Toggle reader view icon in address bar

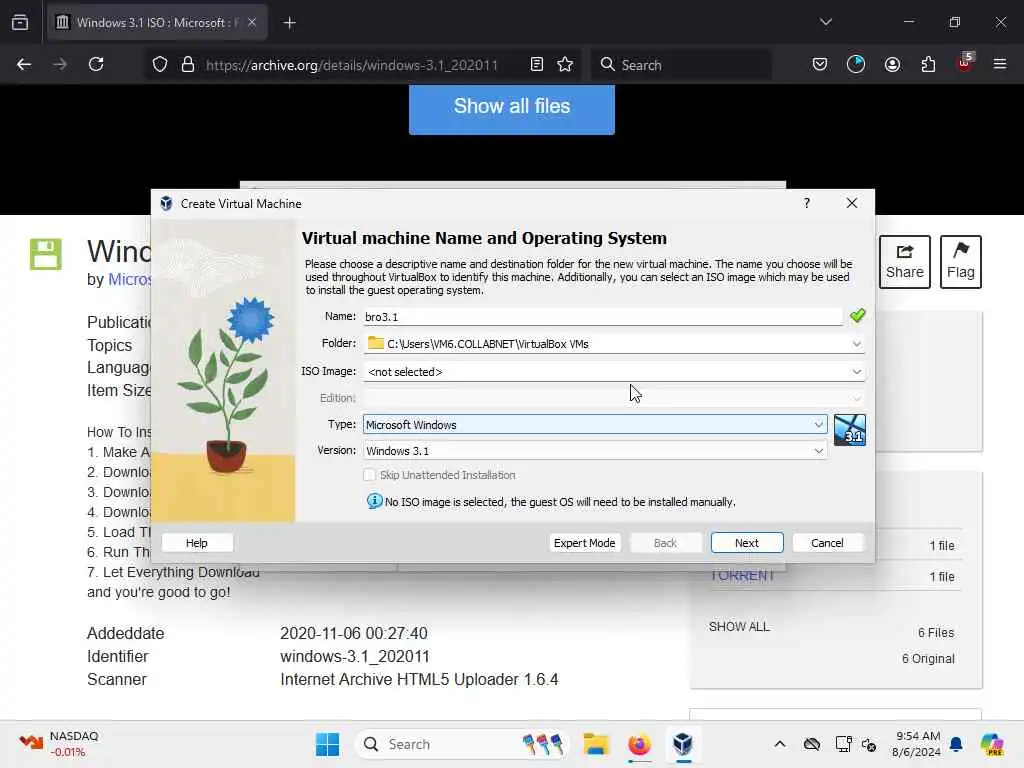click(x=537, y=64)
